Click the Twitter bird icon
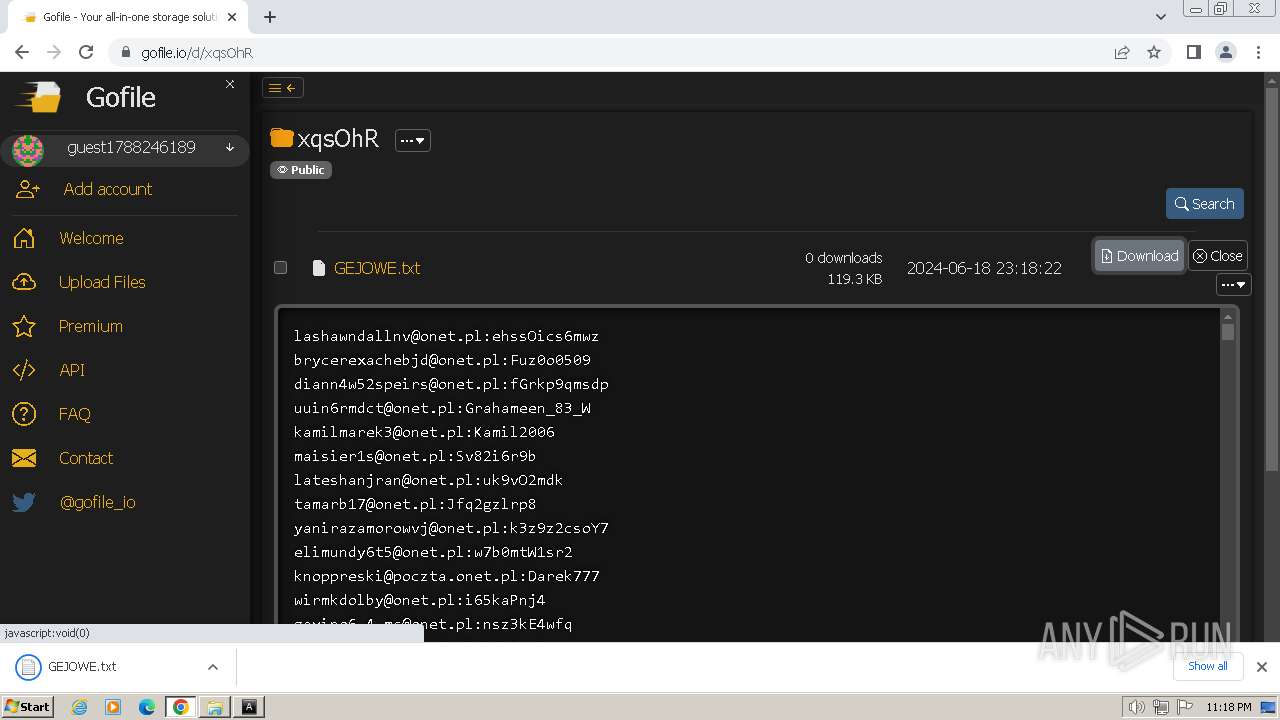 [24, 502]
